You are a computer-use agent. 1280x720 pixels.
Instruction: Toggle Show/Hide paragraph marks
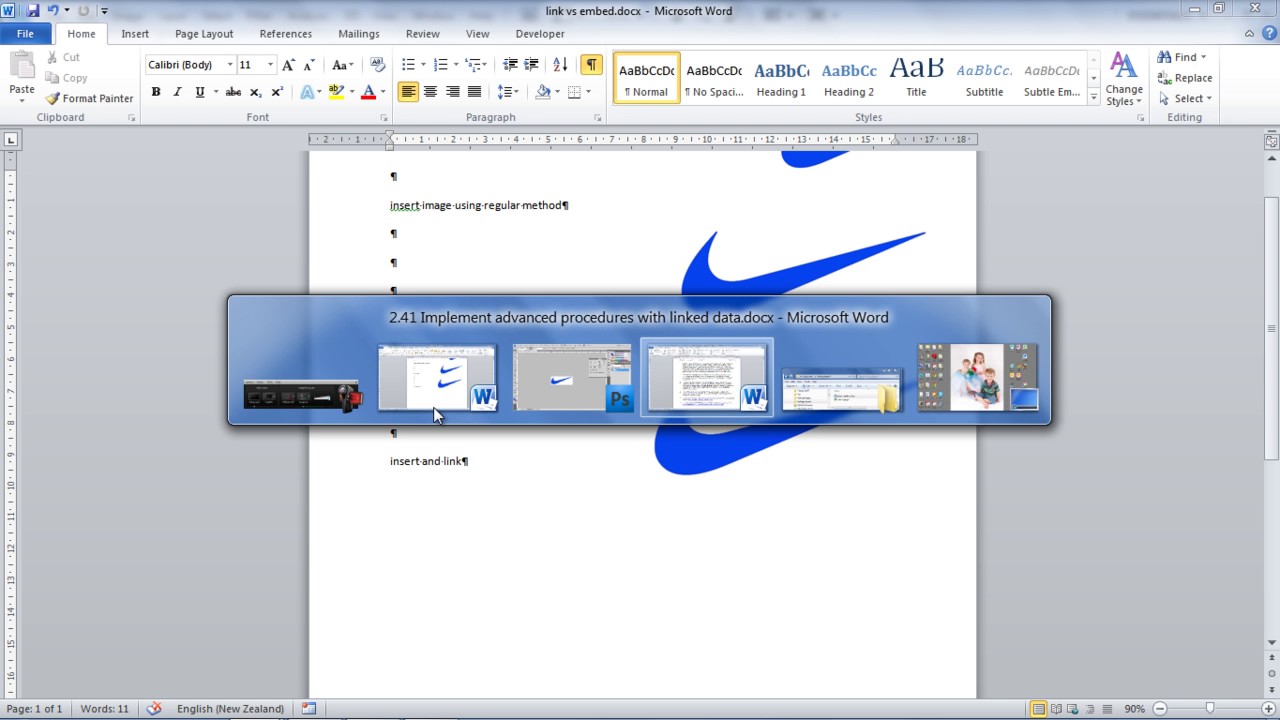pos(591,65)
